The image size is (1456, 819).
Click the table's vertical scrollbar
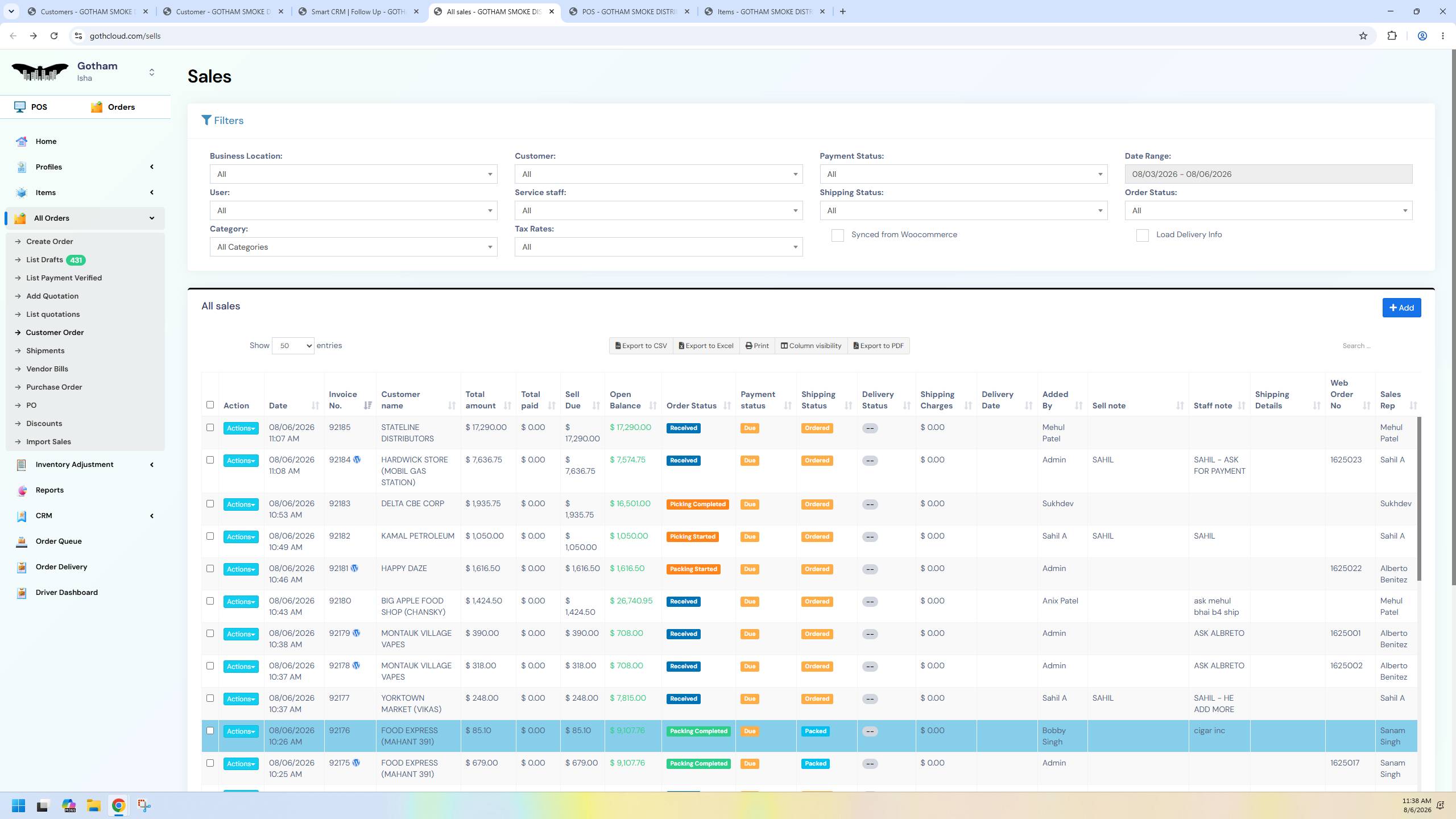(1419, 499)
